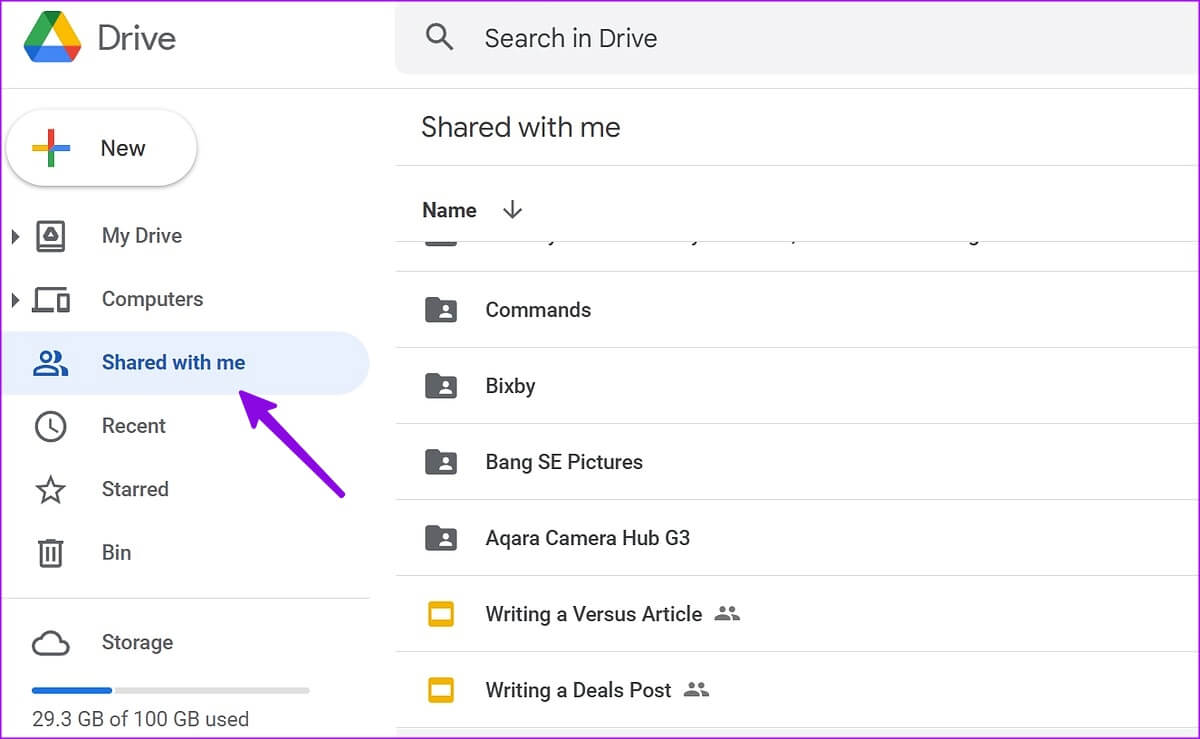Select Shared with me in the sidebar
Screen dimensions: 1200x739
[186, 363]
